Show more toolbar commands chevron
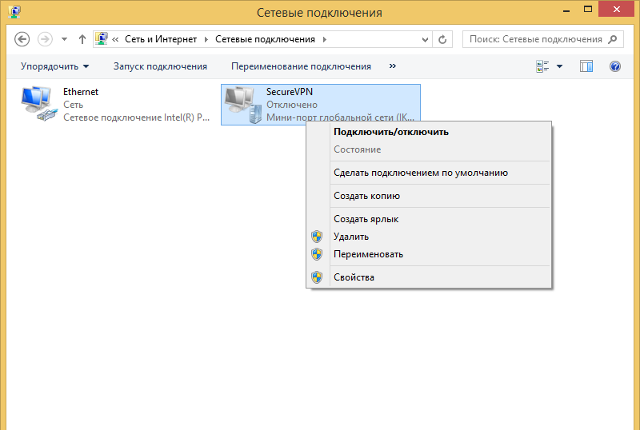640x430 pixels. (392, 67)
